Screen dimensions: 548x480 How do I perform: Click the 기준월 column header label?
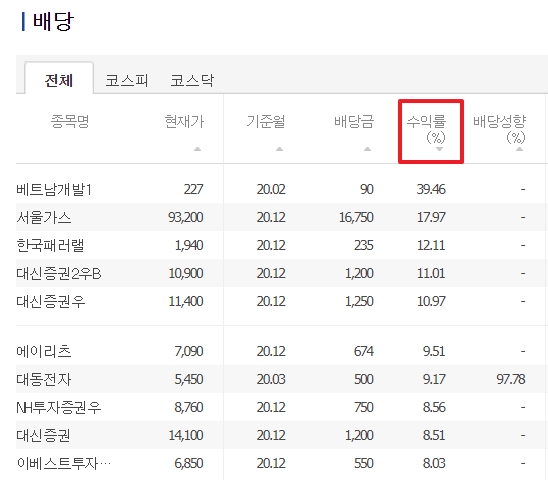point(266,121)
